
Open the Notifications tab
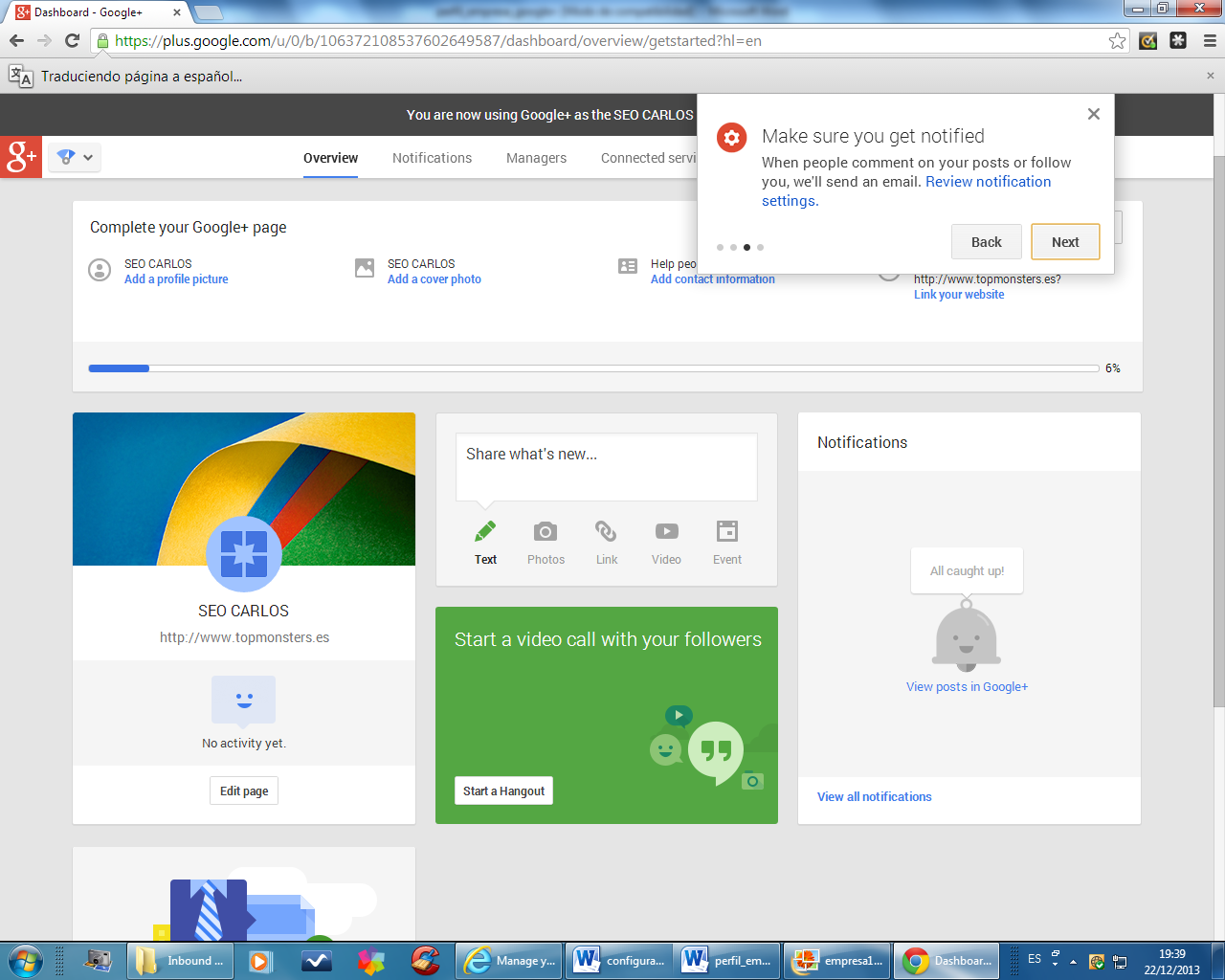tap(432, 158)
